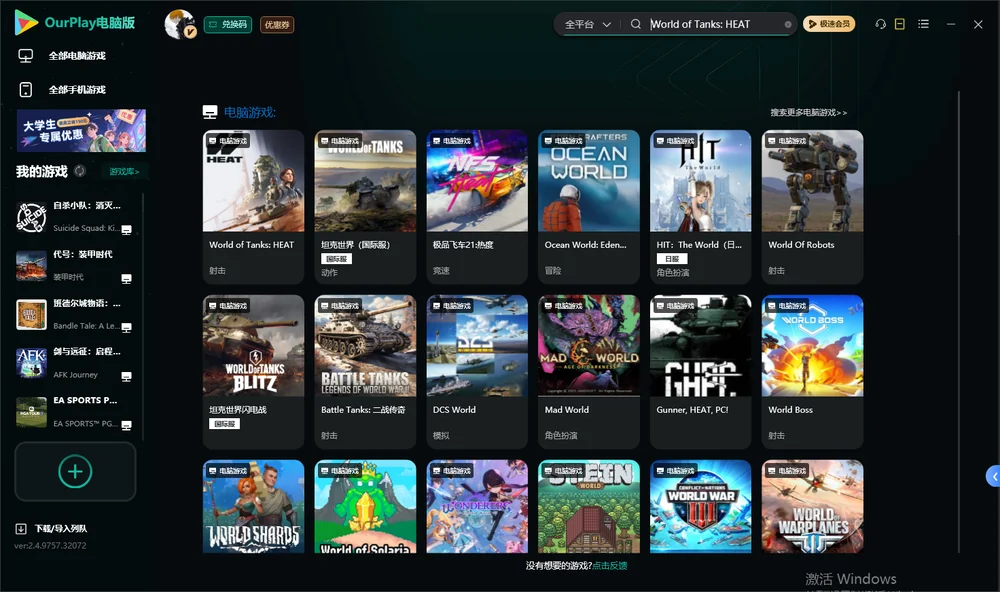The image size is (1000, 592).
Task: Open customer support headset icon
Action: 880,24
